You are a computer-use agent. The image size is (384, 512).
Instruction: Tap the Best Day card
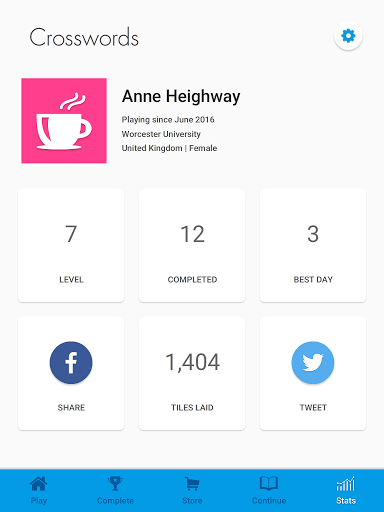[x=313, y=245]
